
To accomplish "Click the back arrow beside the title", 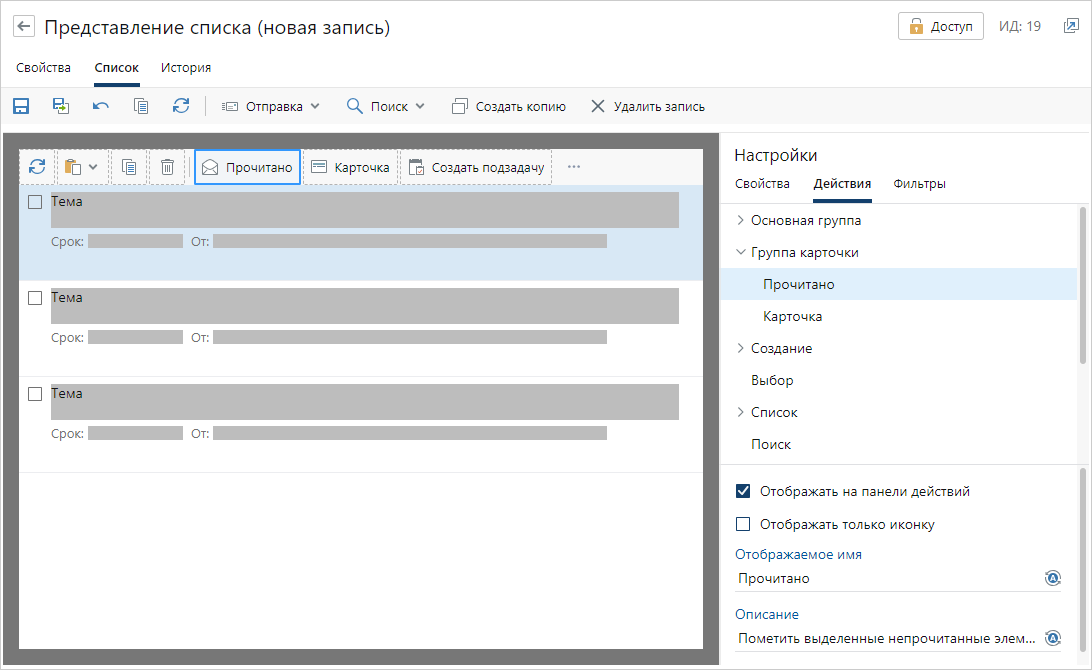I will [x=24, y=27].
